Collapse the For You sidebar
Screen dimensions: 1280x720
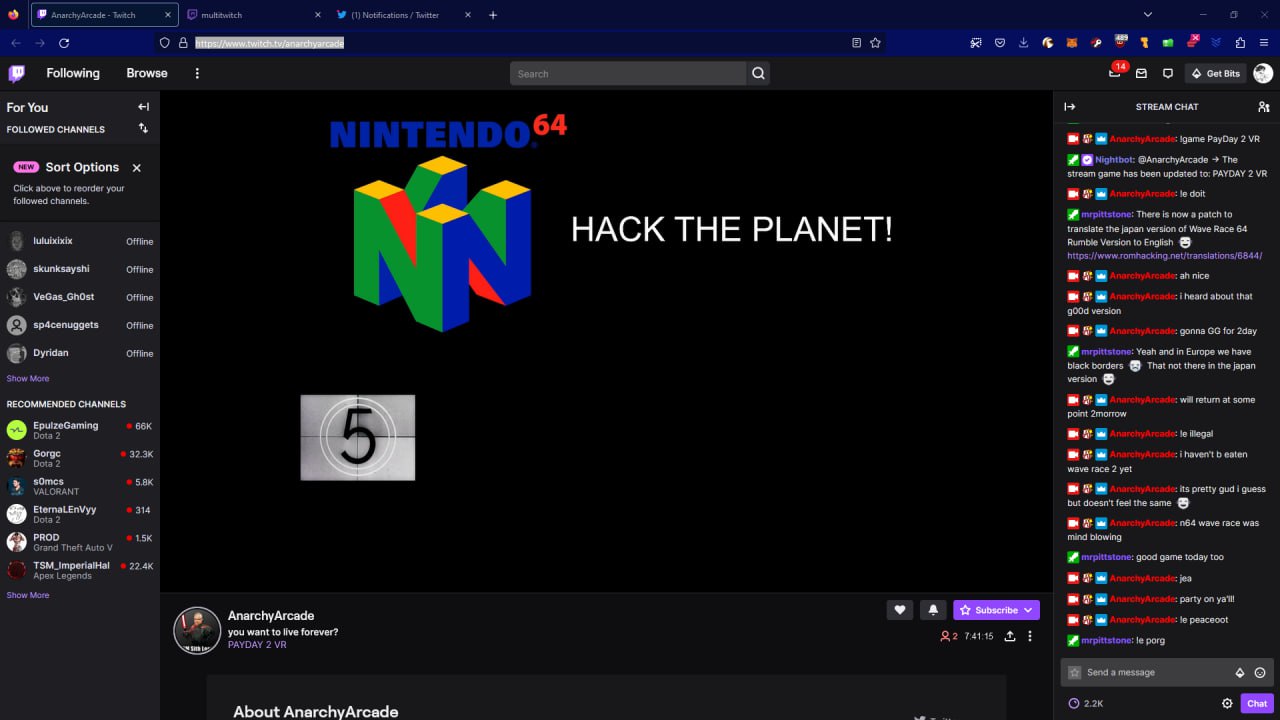tap(143, 107)
